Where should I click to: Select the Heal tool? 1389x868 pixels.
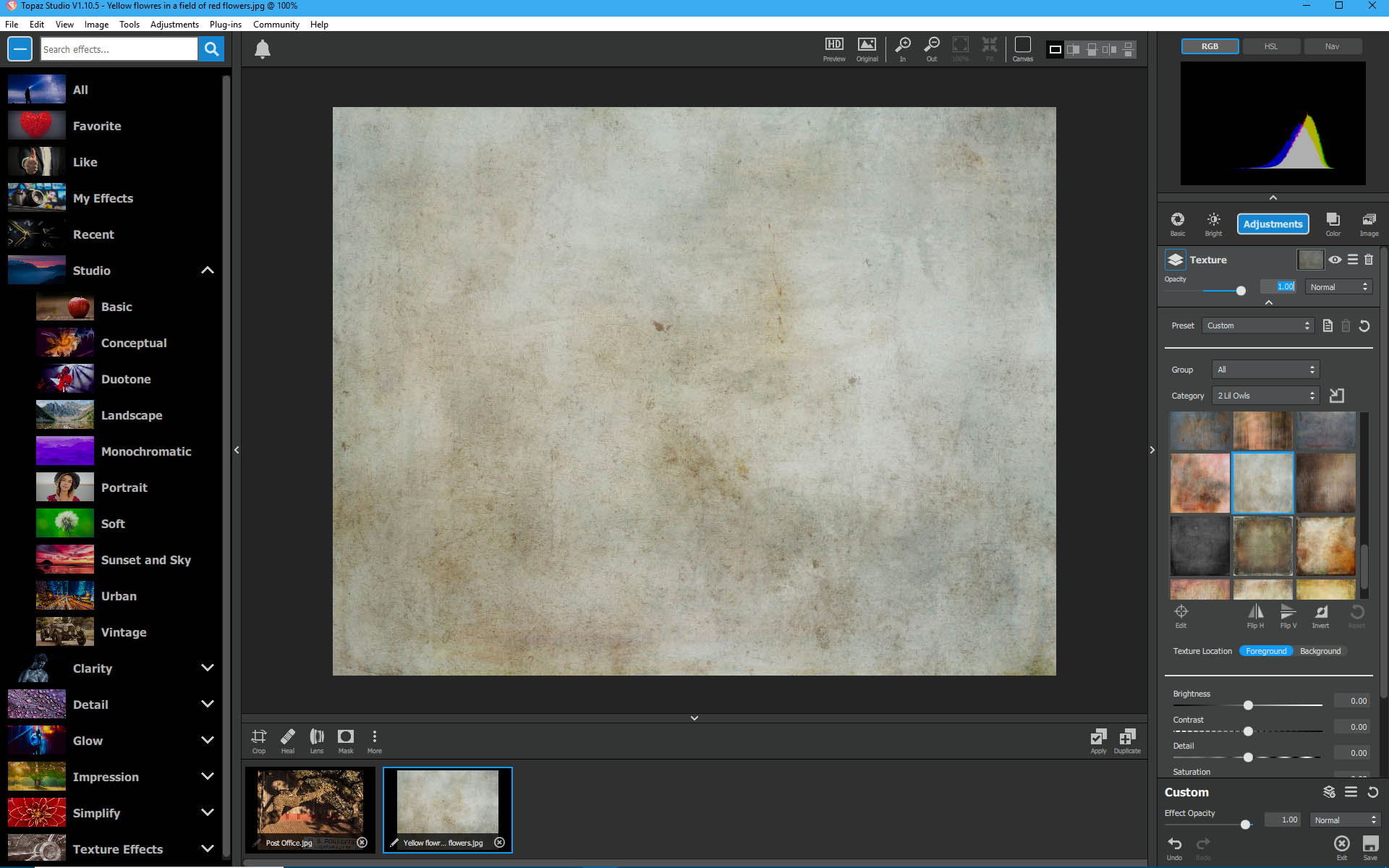pyautogui.click(x=288, y=741)
